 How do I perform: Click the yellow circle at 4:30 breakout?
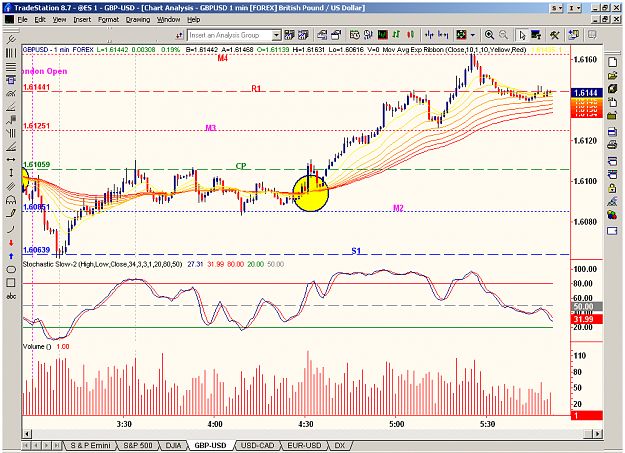[x=311, y=193]
